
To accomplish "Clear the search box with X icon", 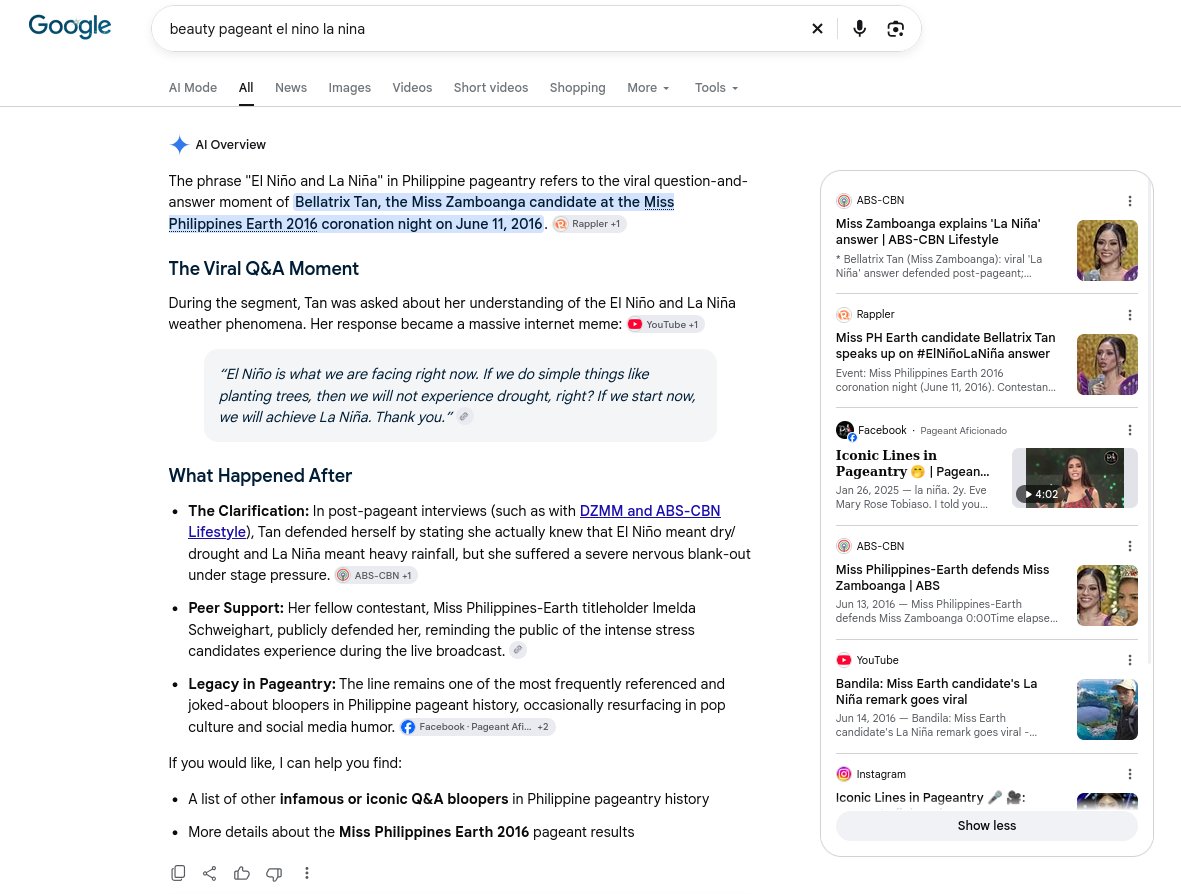I will click(817, 29).
